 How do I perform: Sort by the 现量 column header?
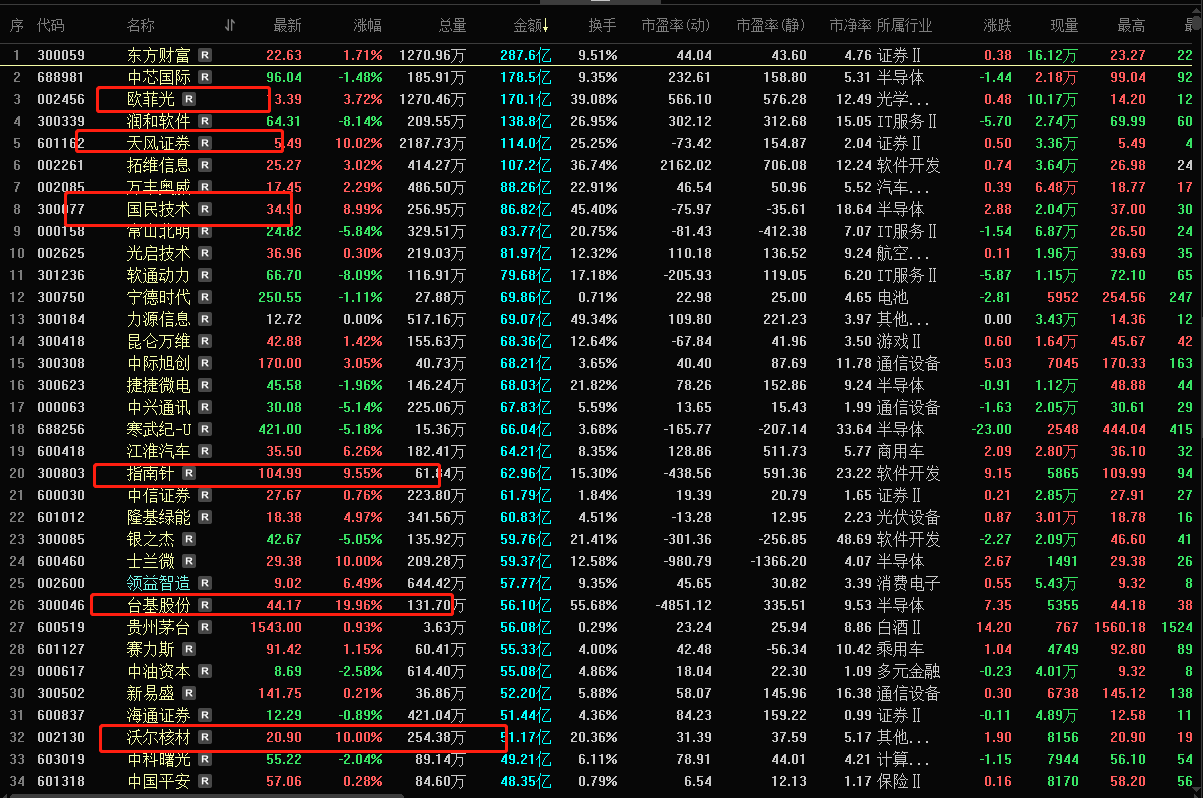(x=1064, y=25)
